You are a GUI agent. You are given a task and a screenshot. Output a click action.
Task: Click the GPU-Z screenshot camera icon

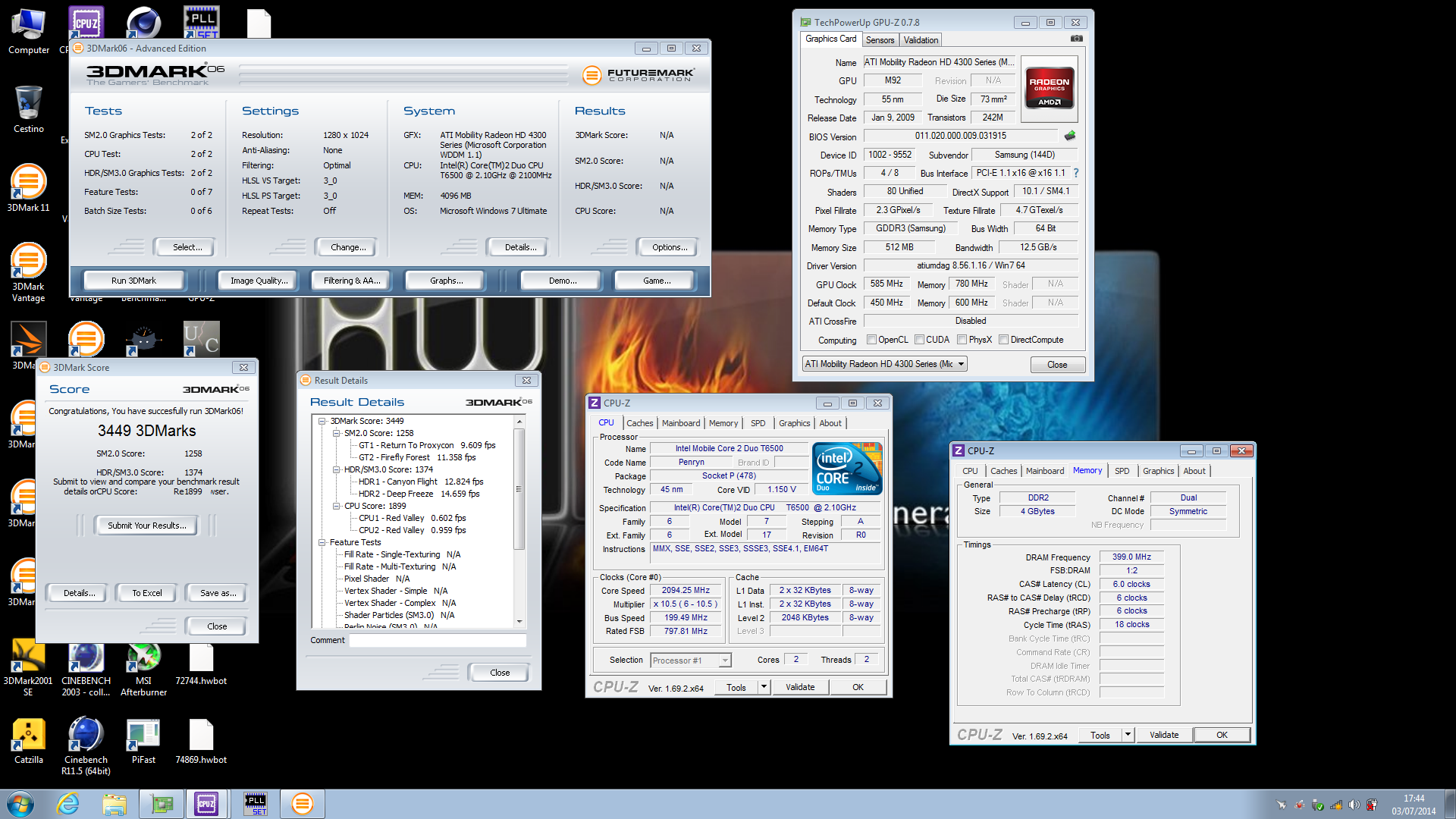pyautogui.click(x=1076, y=39)
